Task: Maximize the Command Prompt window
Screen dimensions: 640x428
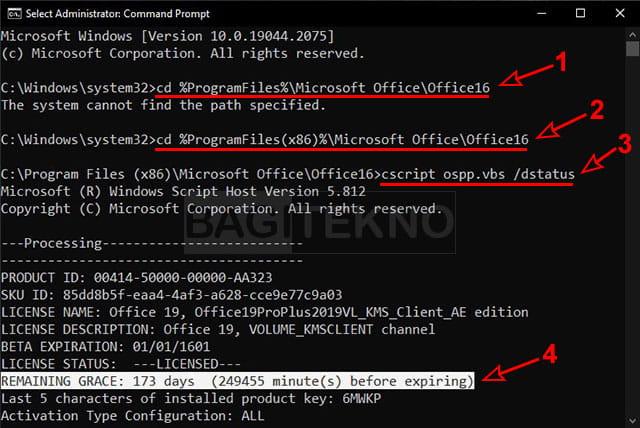Action: point(581,13)
